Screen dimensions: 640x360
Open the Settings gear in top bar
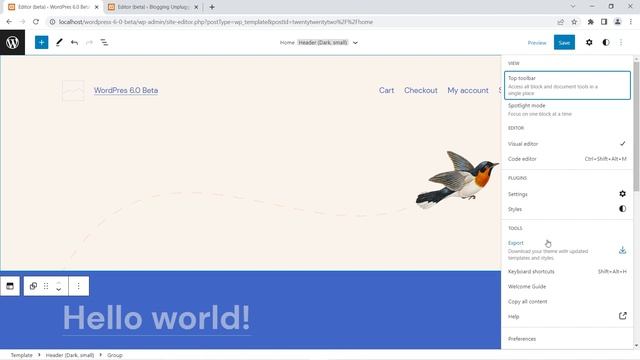tap(589, 42)
